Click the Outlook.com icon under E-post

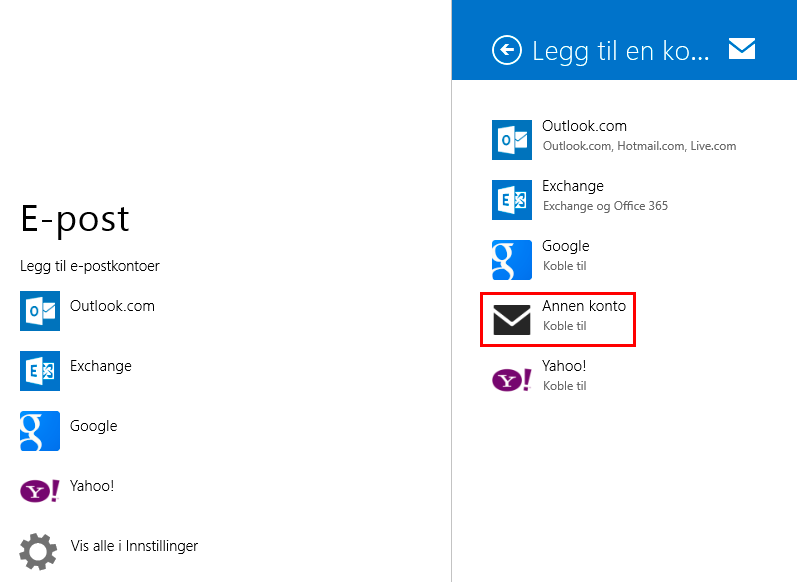[40, 311]
